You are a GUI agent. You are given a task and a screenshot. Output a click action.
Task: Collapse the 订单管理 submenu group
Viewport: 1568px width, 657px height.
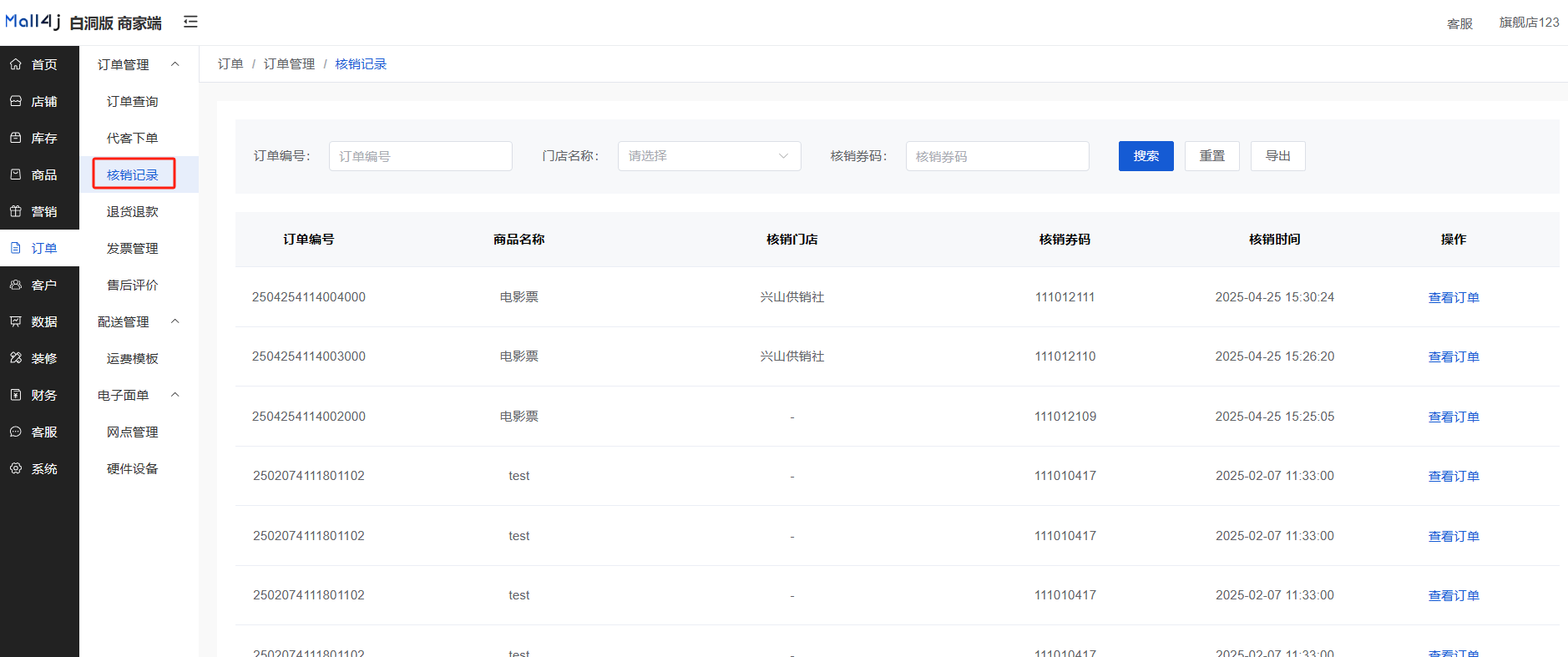175,64
